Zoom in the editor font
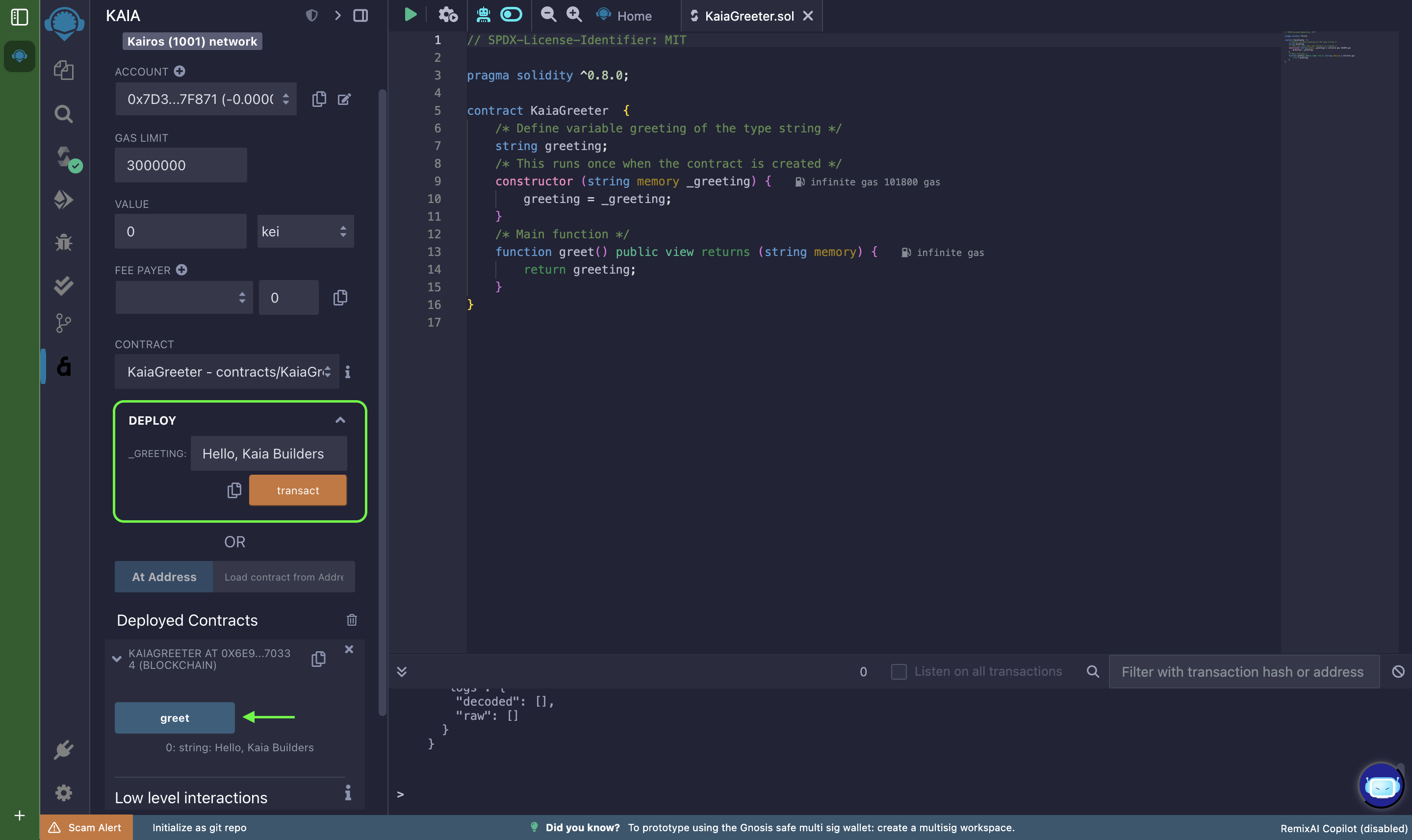Image resolution: width=1412 pixels, height=840 pixels. [x=574, y=15]
